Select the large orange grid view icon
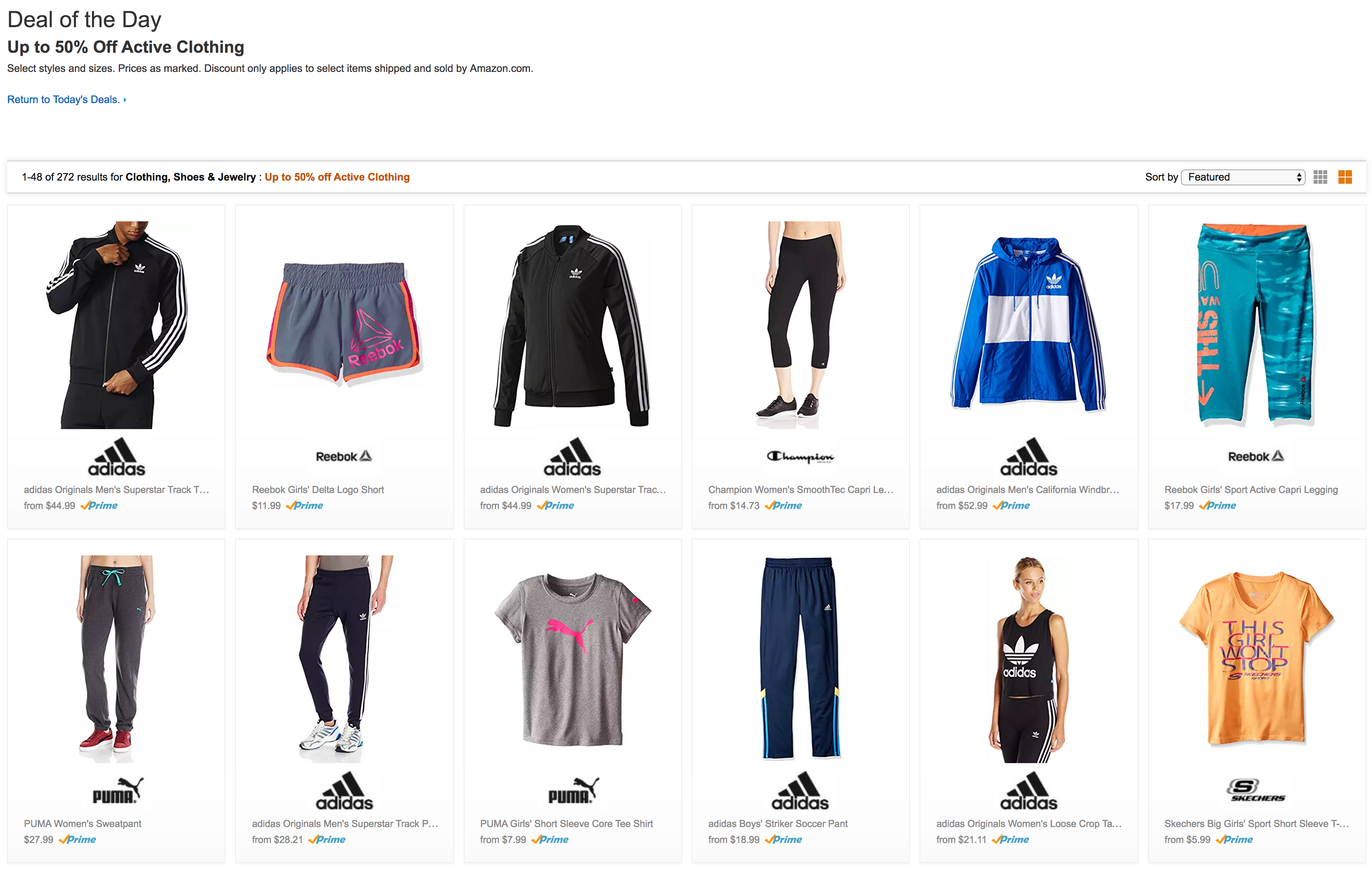 pos(1345,177)
